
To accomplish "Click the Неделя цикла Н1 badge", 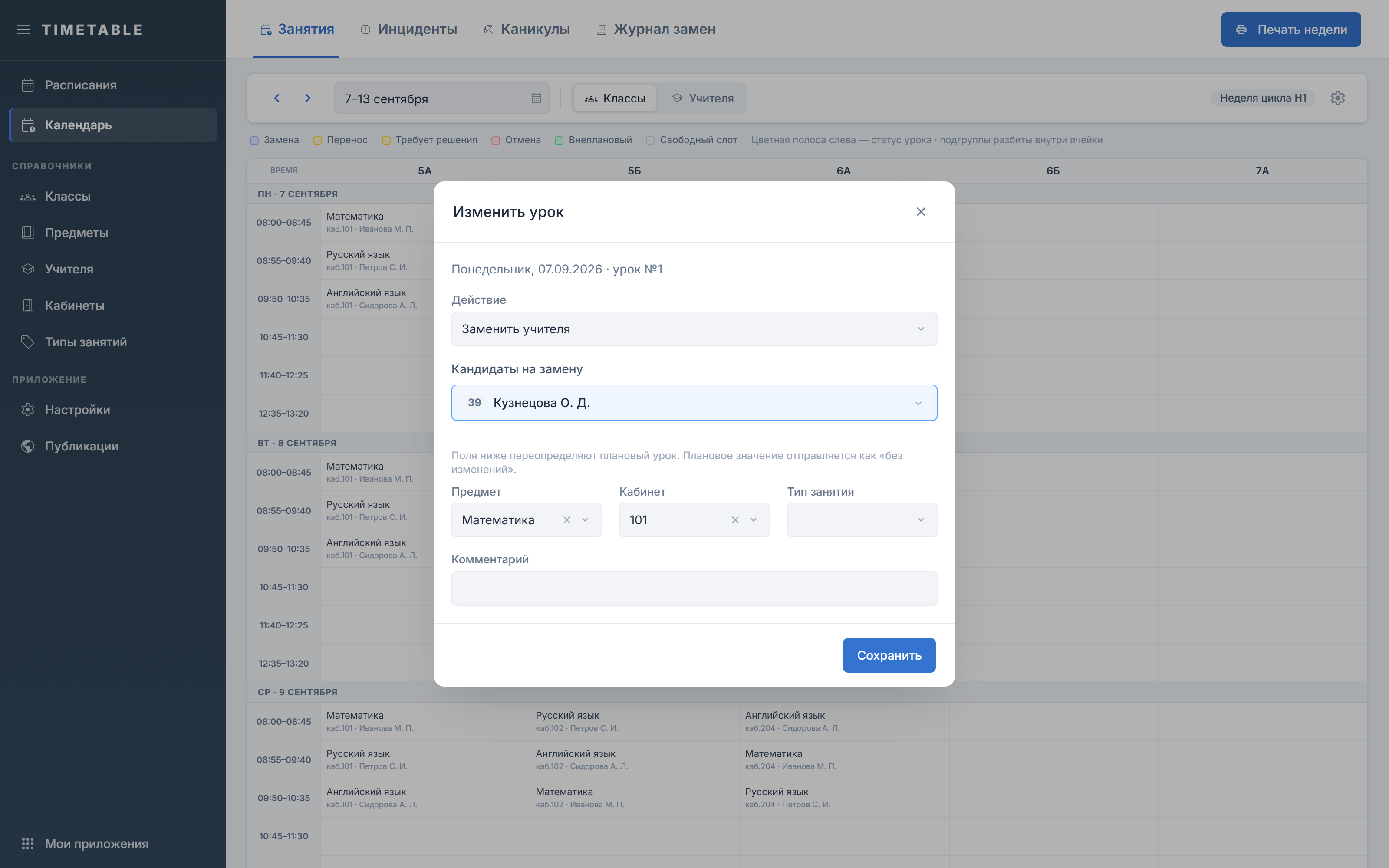I will (1263, 98).
